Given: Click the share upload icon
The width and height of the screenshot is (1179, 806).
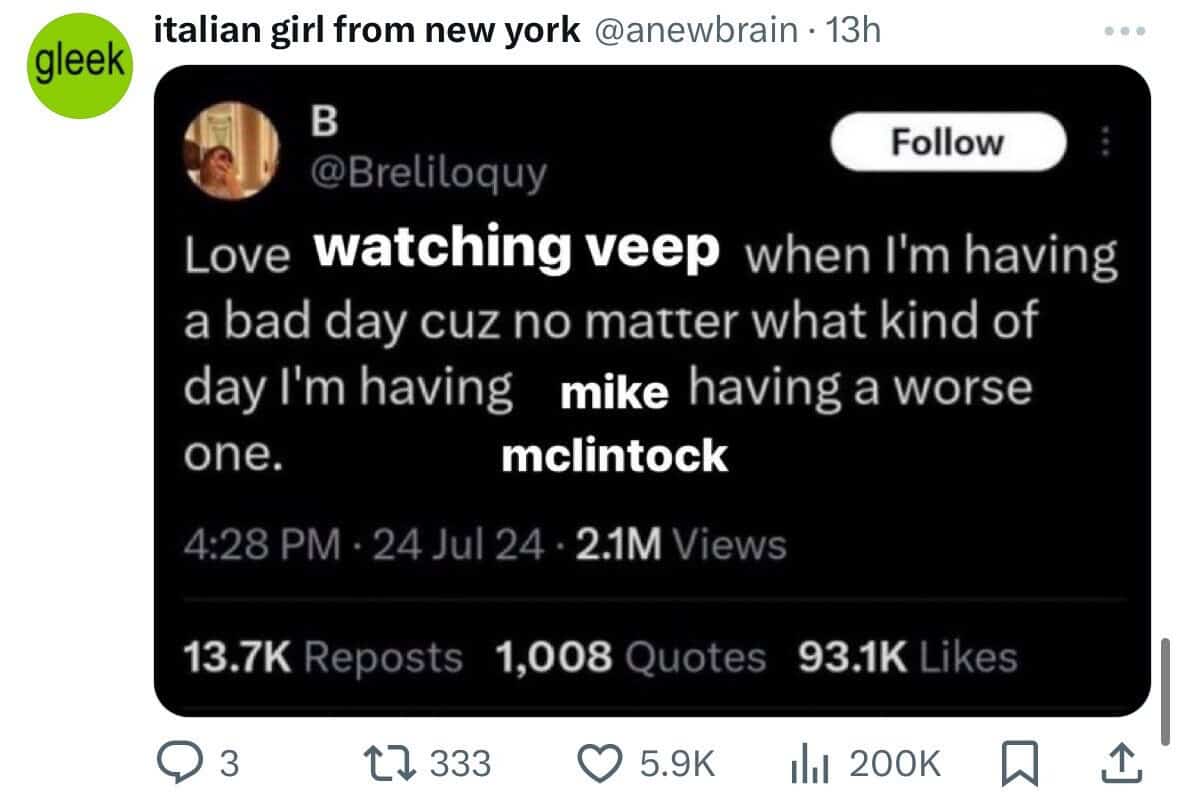Looking at the screenshot, I should tap(1122, 762).
